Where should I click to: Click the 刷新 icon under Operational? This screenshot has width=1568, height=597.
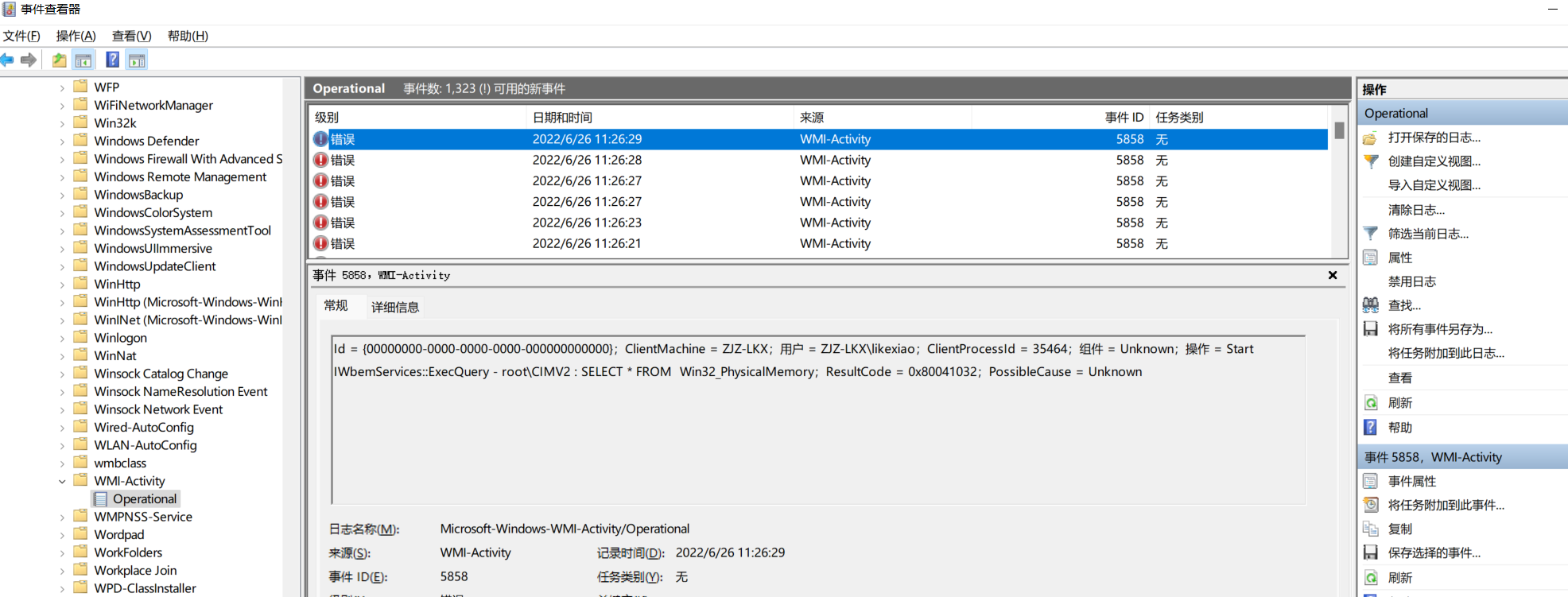point(1370,403)
